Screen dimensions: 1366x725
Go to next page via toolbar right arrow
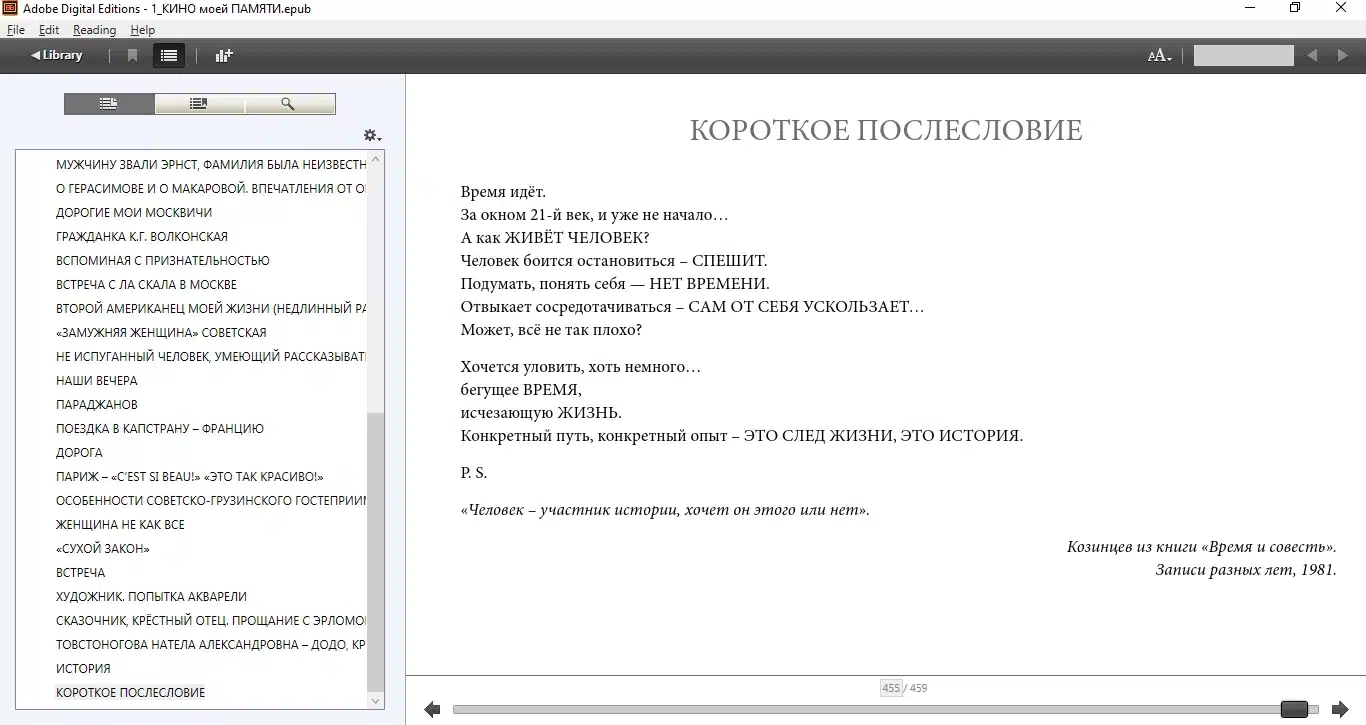[x=1343, y=56]
